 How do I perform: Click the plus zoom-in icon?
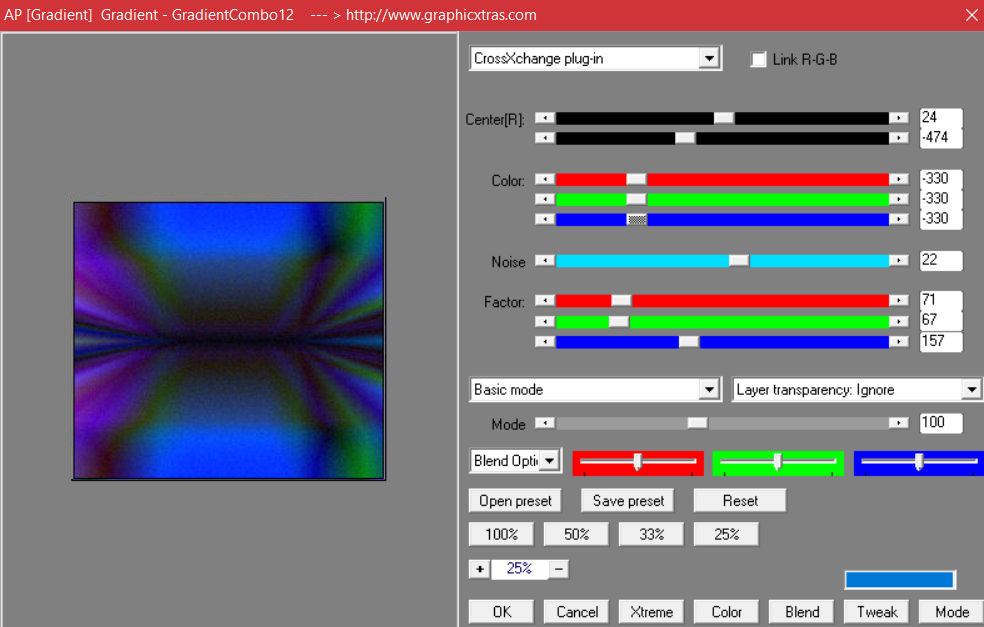pos(480,569)
